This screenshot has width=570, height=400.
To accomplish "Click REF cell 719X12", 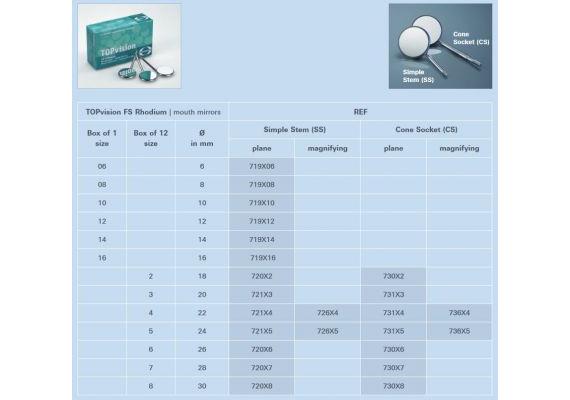I will [x=261, y=221].
